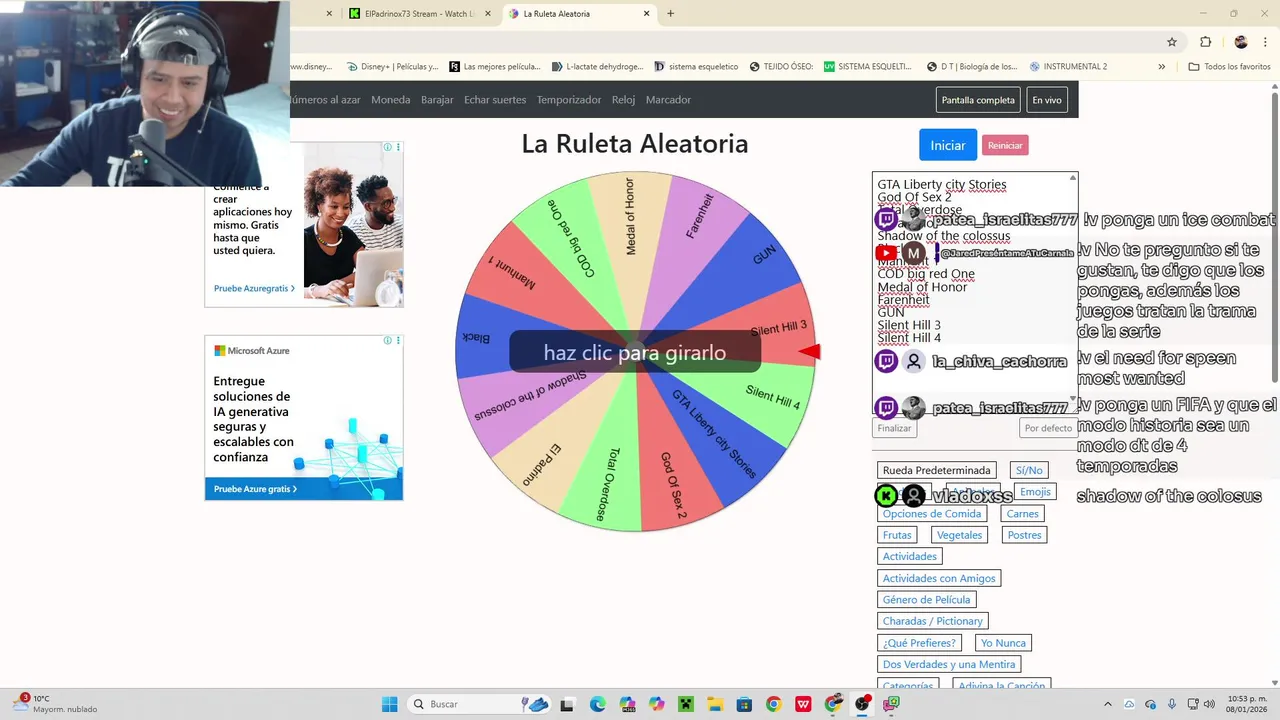Open the volume control in system tray
The width and height of the screenshot is (1280, 720).
(1209, 704)
